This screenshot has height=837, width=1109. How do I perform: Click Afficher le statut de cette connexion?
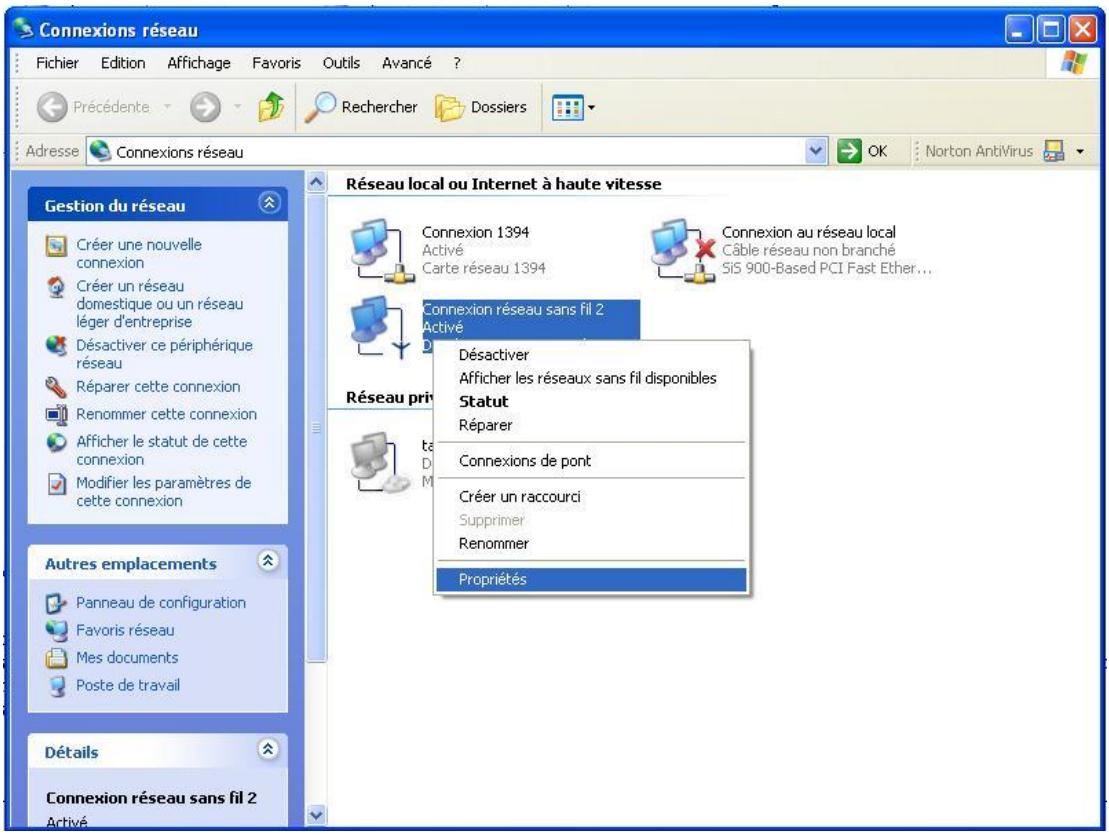tap(161, 450)
